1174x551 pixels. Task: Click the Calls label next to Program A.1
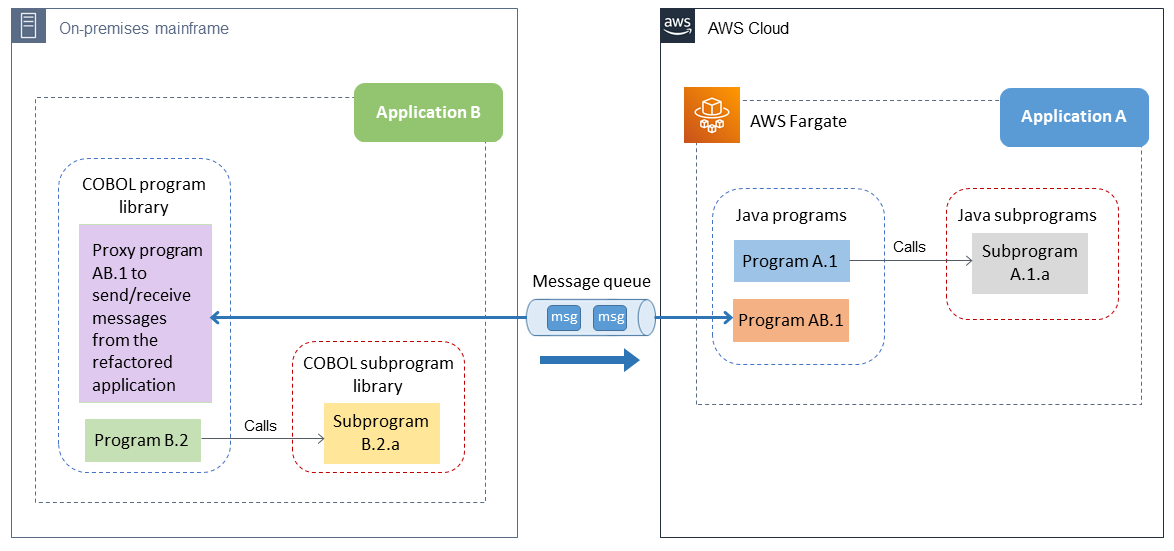(909, 246)
